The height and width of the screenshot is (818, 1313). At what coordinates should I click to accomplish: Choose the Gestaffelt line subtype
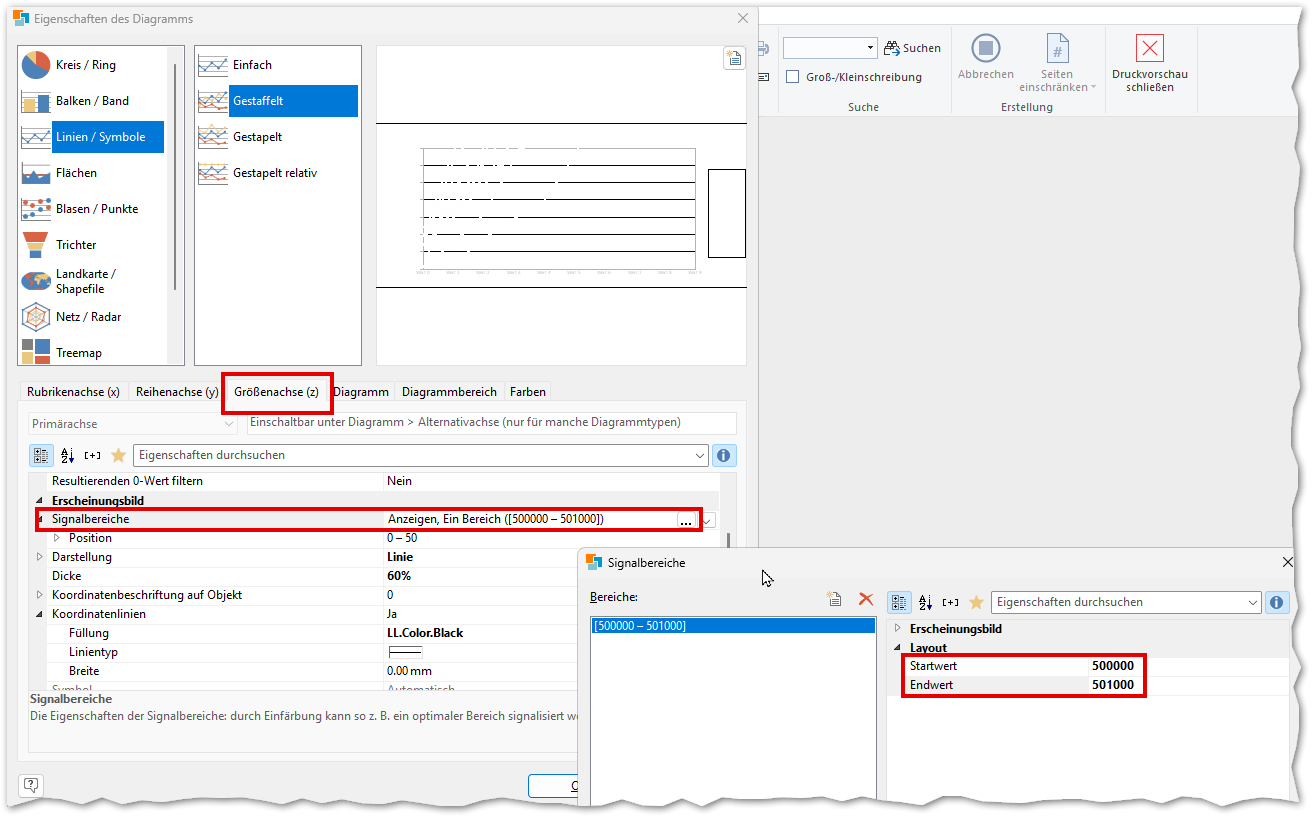(x=277, y=101)
